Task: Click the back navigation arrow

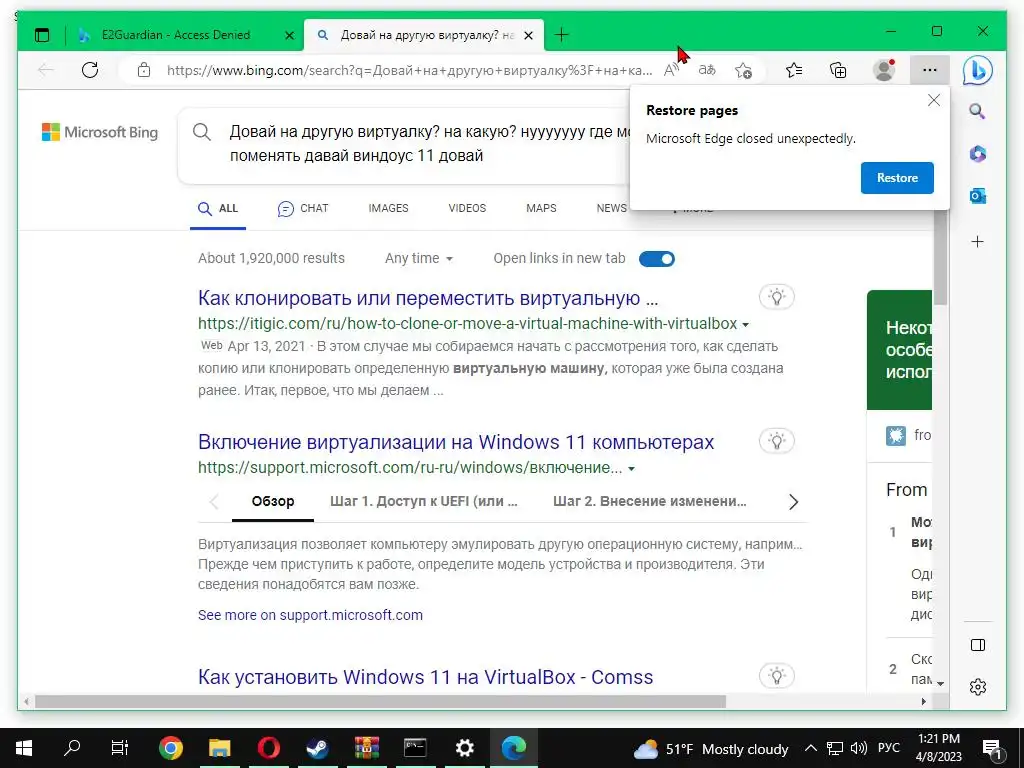Action: coord(46,70)
